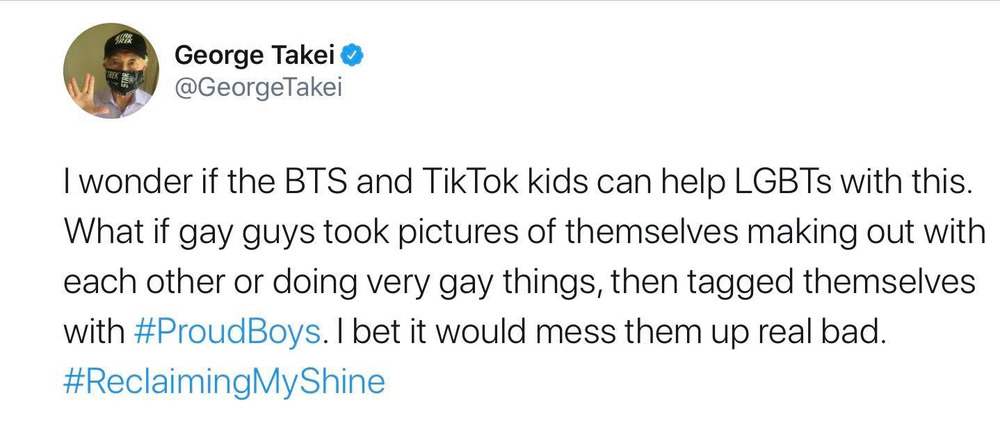The height and width of the screenshot is (432, 1000).
Task: Click the George Takei display name
Action: coord(257,54)
